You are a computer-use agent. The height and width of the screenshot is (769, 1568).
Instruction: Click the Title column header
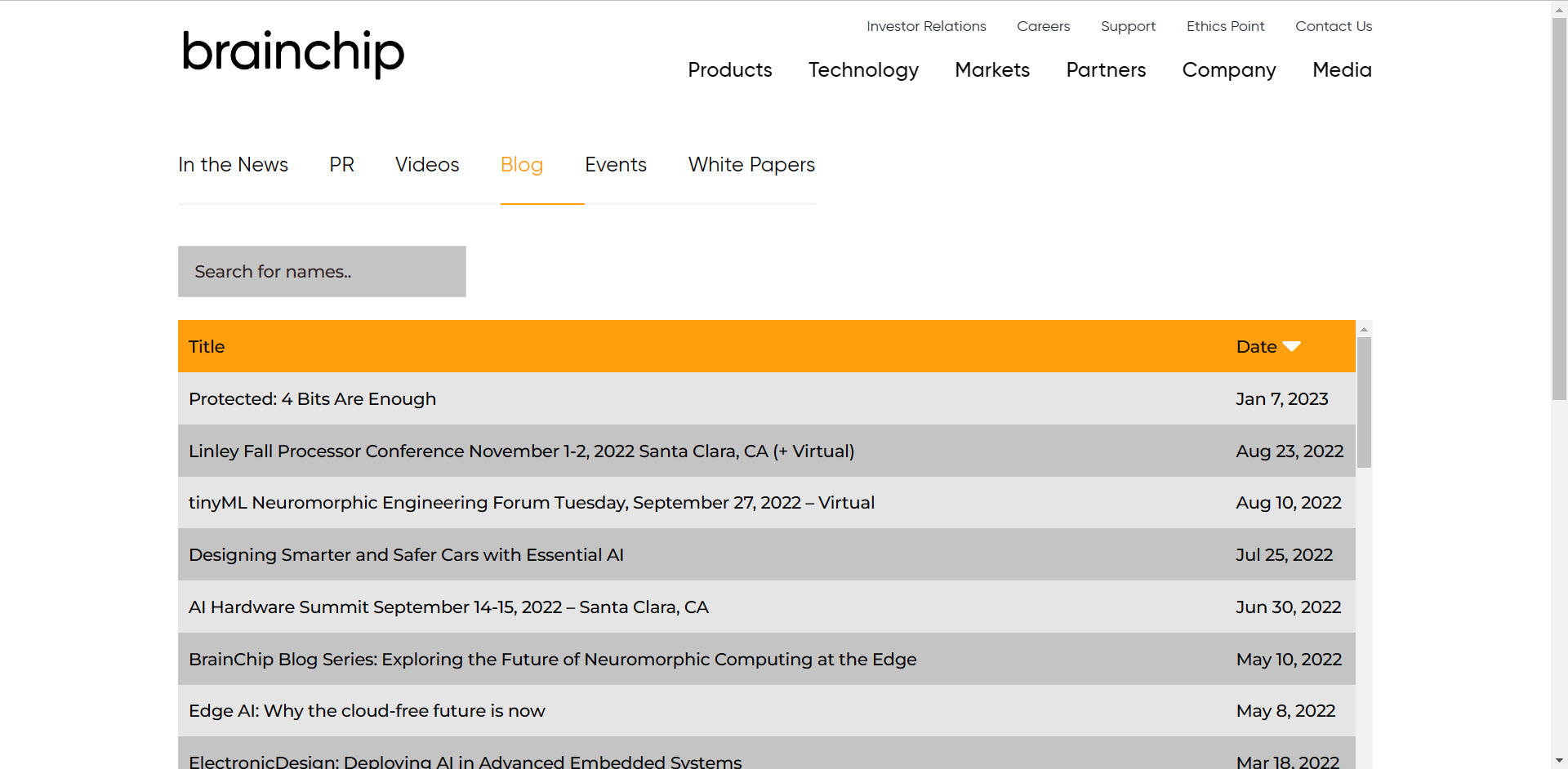pos(207,347)
